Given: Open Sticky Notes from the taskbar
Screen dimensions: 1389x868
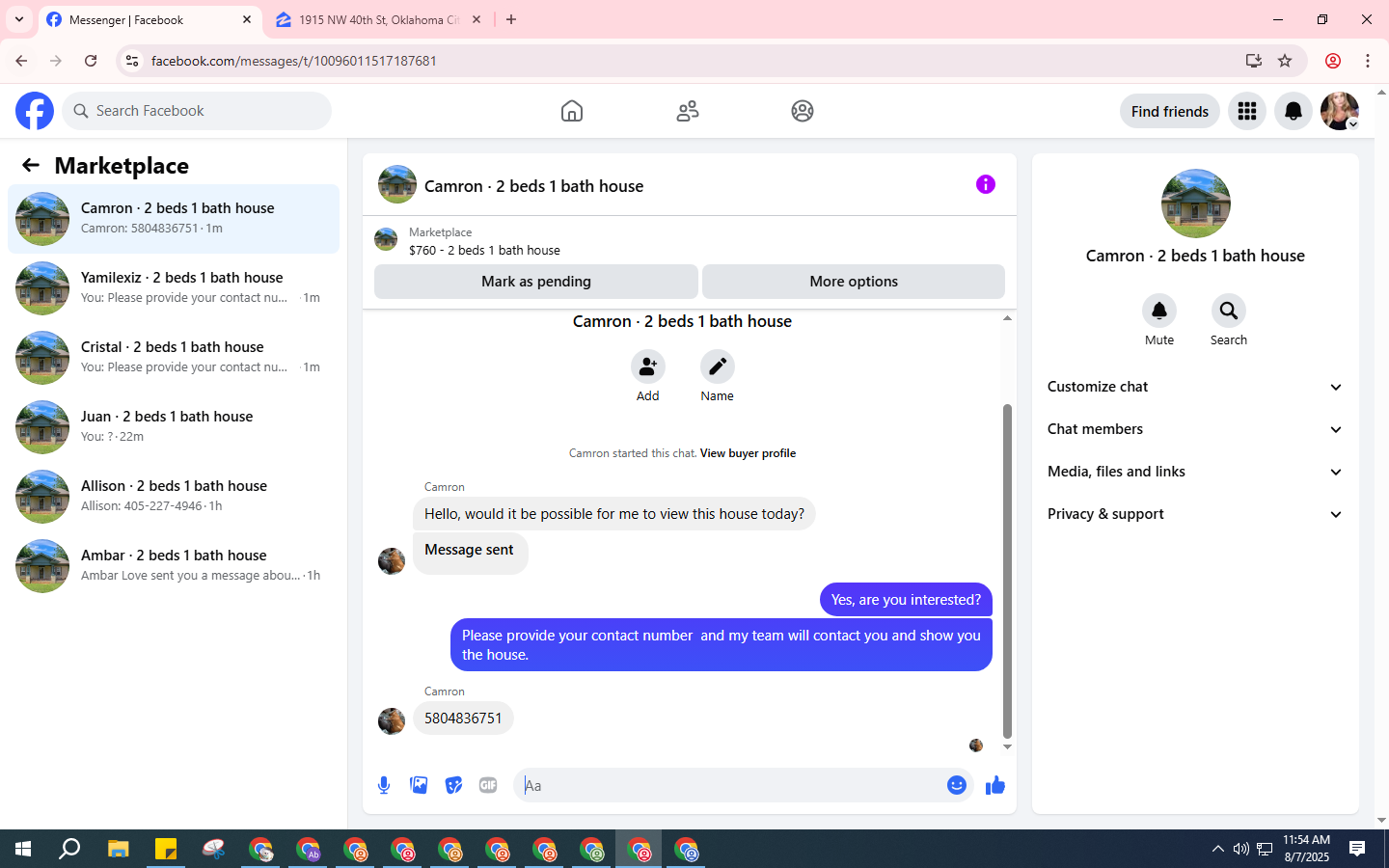Looking at the screenshot, I should [x=166, y=849].
